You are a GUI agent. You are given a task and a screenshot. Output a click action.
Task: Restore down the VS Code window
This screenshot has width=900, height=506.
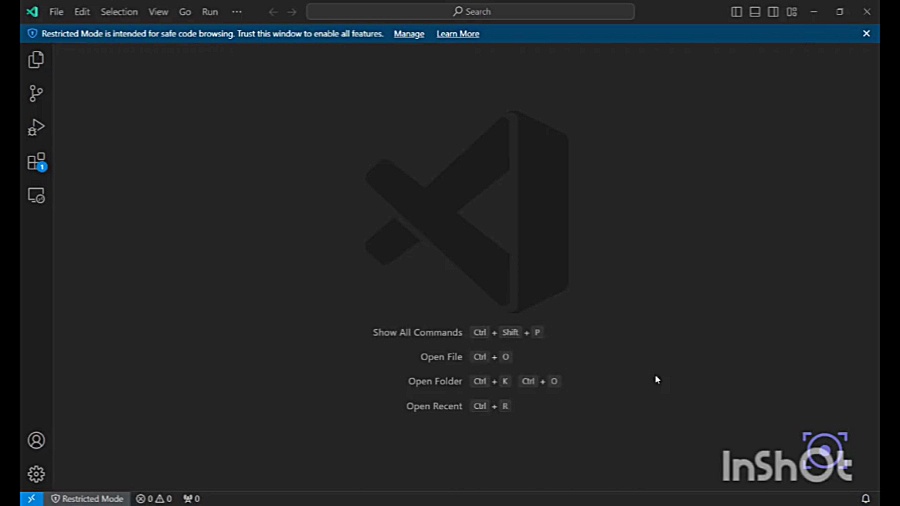tap(840, 11)
